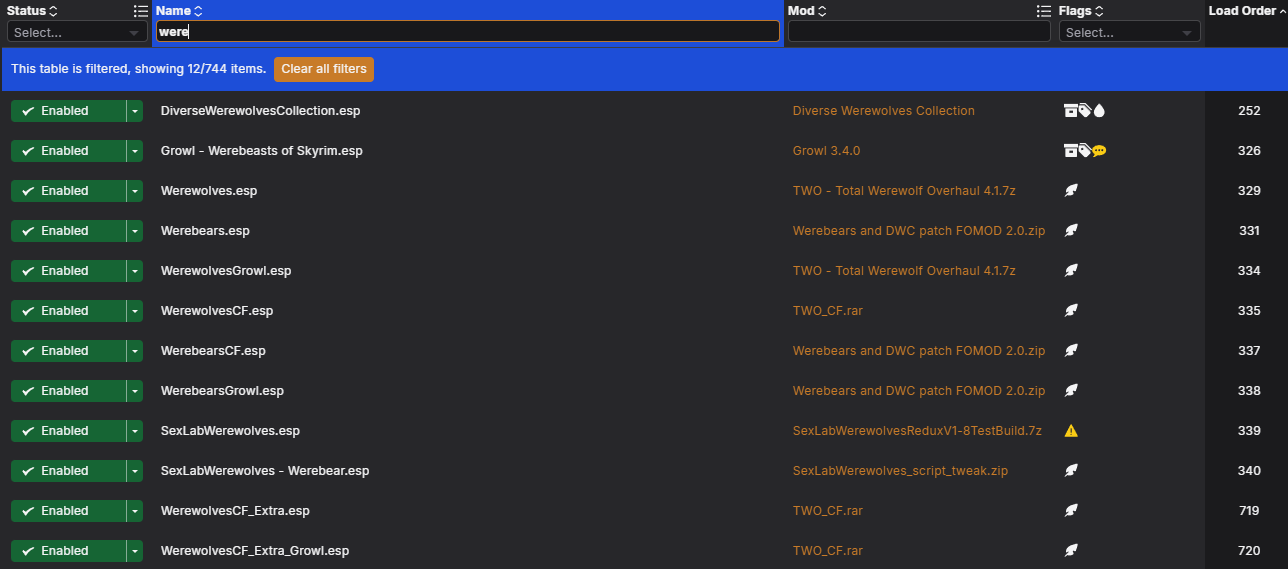This screenshot has width=1288, height=569.
Task: Click yellow message bubble icon on Growl row
Action: [x=1099, y=151]
